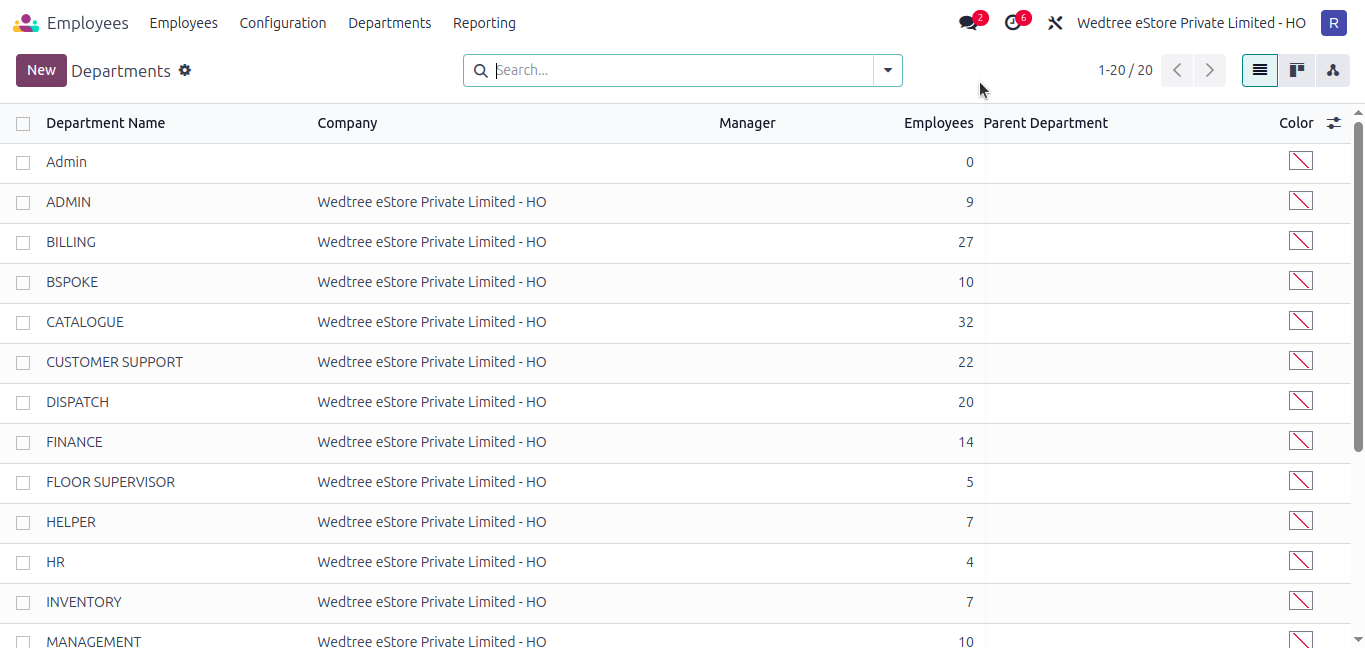The width and height of the screenshot is (1365, 648).
Task: Click the developer tools wrench icon
Action: click(1055, 22)
